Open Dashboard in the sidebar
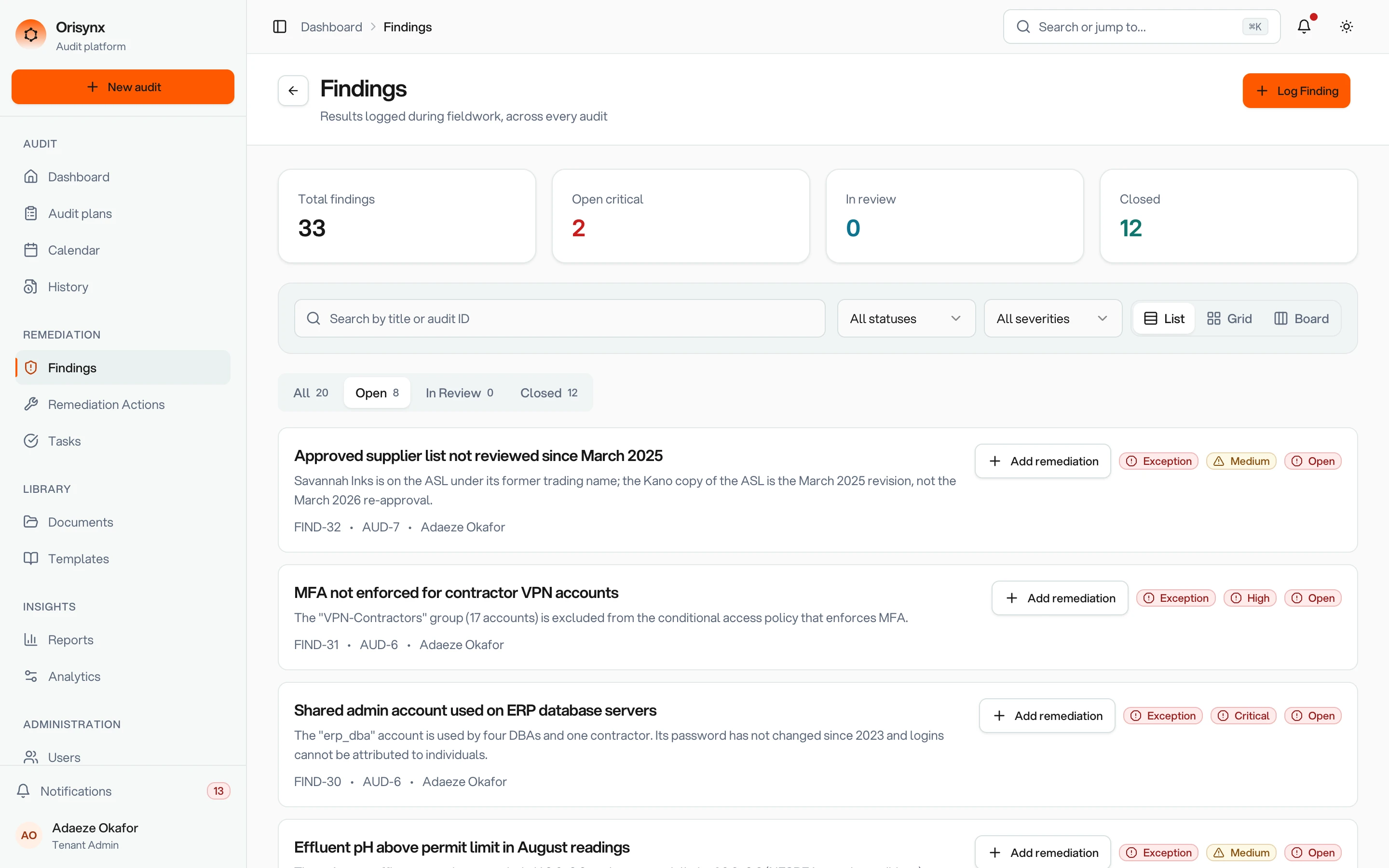The height and width of the screenshot is (868, 1389). [123, 177]
